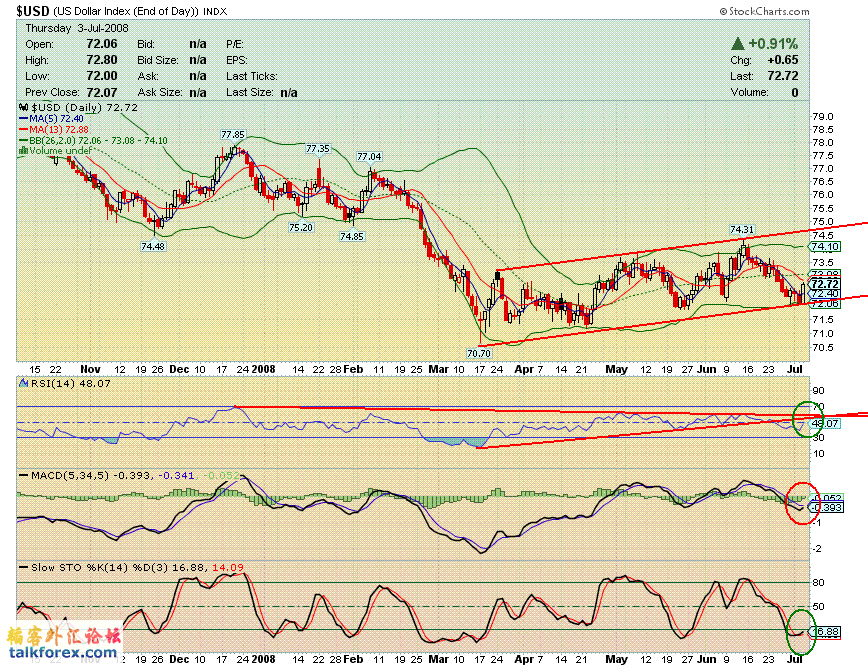Click the High value 72.80
This screenshot has height=668, width=868.
tap(102, 60)
